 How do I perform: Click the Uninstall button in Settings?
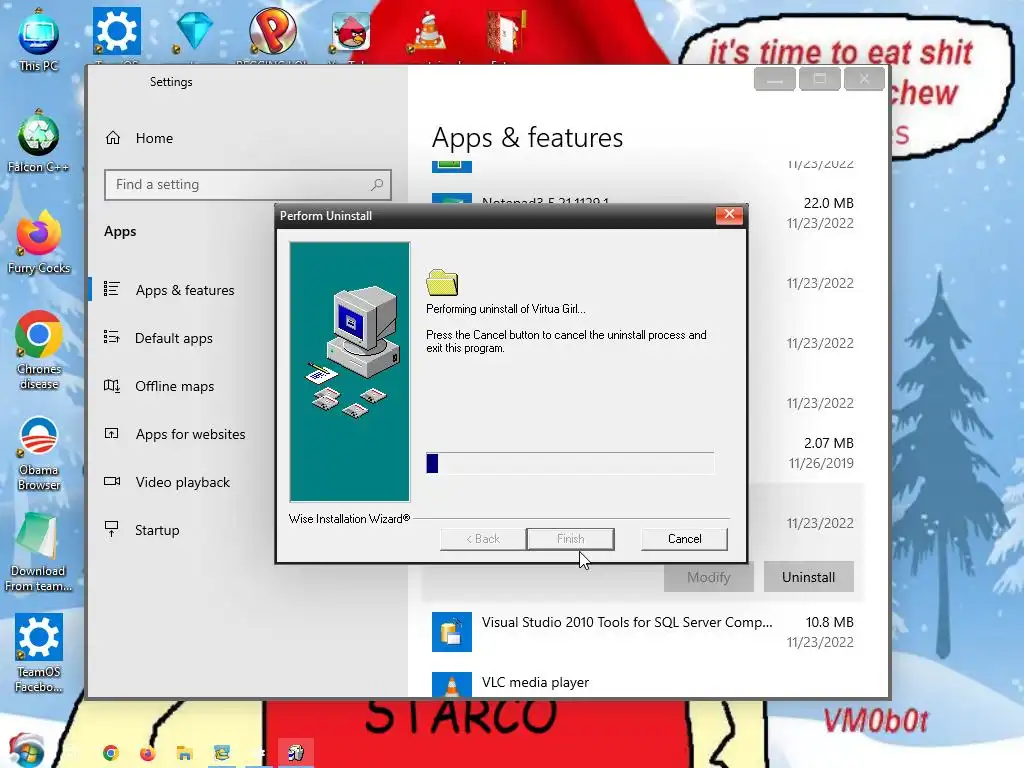808,577
